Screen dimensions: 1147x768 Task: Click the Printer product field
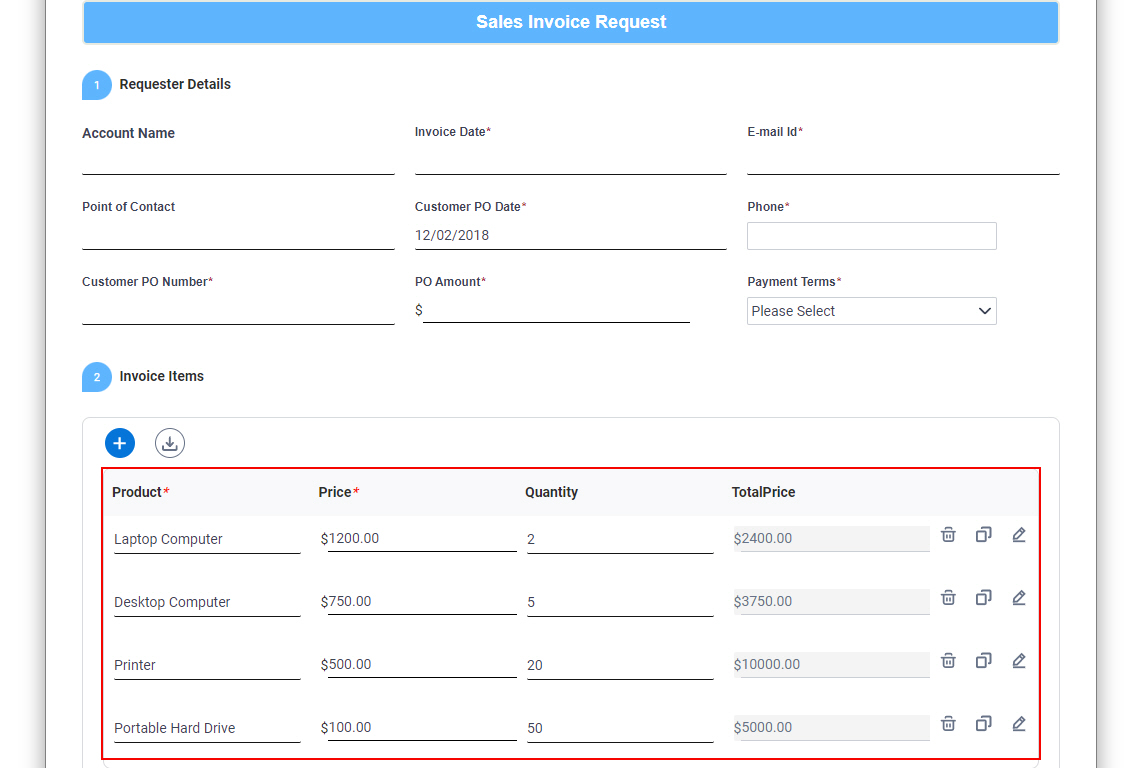[x=207, y=665]
